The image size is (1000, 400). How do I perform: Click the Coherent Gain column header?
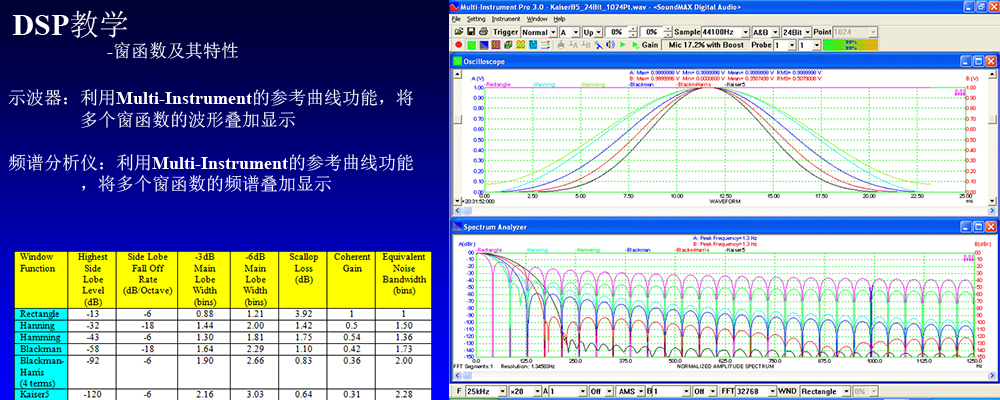352,280
